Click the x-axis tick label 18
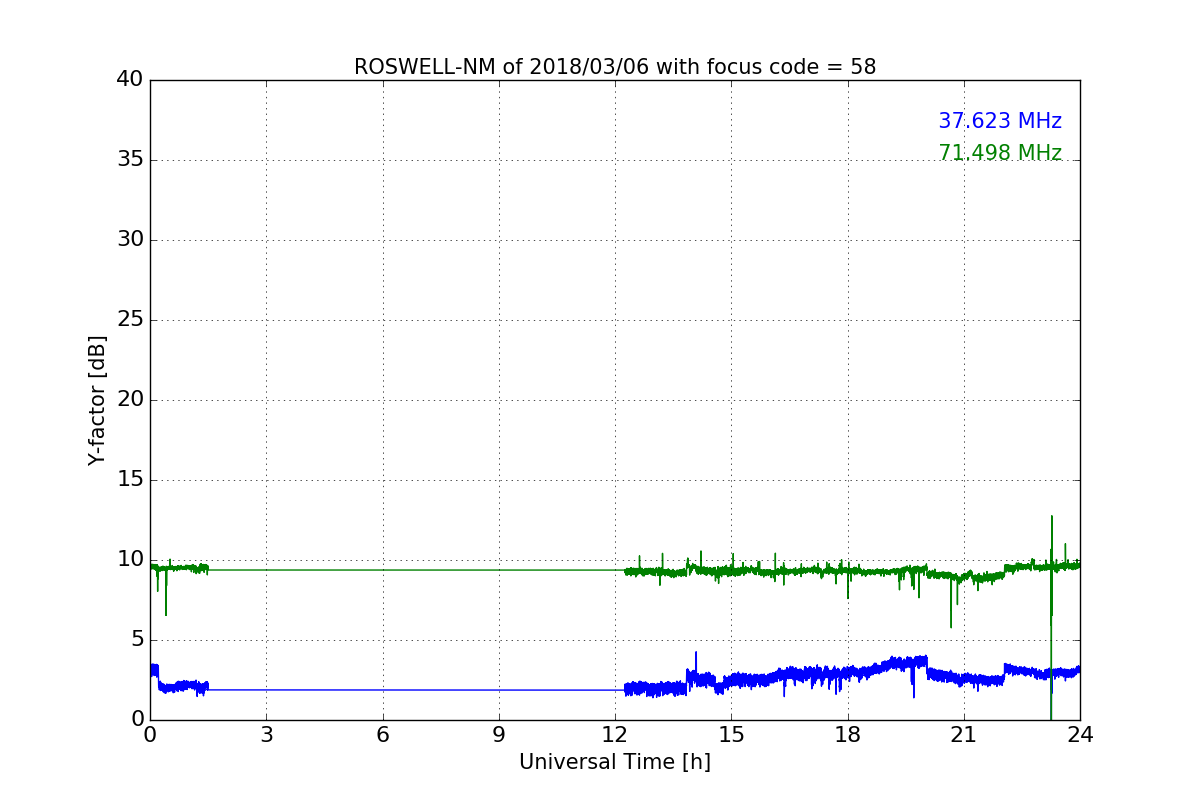The height and width of the screenshot is (800, 1200). pyautogui.click(x=848, y=735)
